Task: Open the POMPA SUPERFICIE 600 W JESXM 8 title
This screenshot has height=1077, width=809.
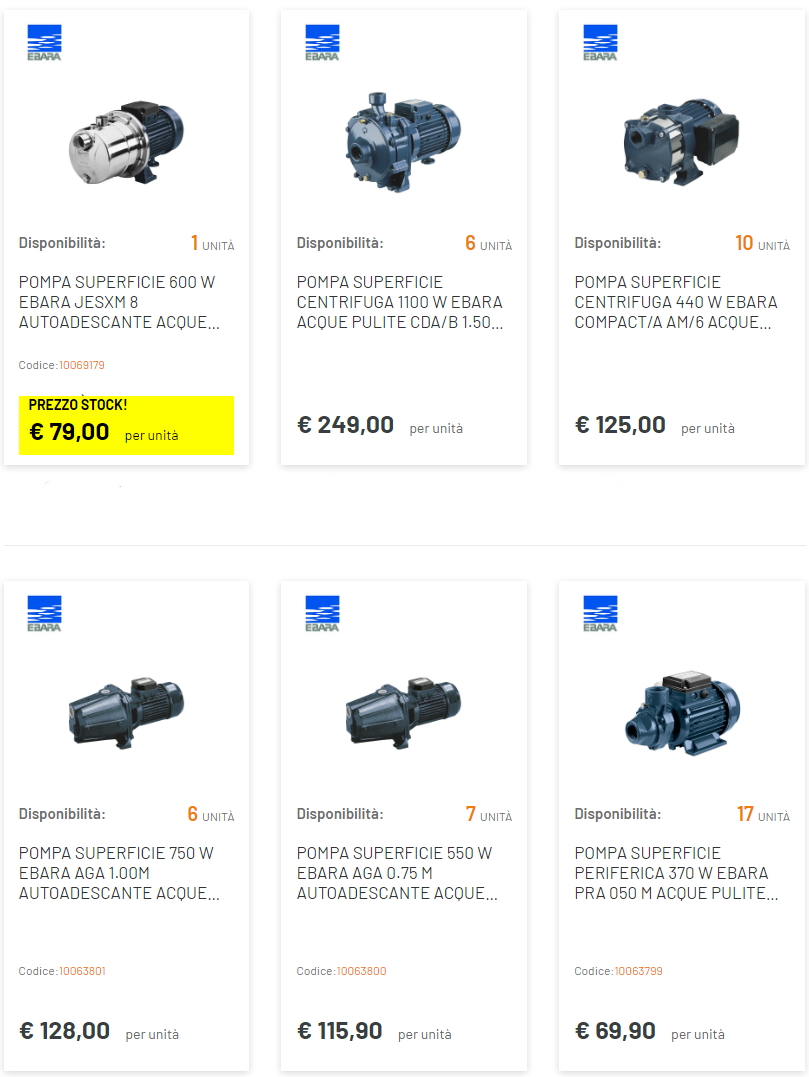Action: [x=119, y=302]
